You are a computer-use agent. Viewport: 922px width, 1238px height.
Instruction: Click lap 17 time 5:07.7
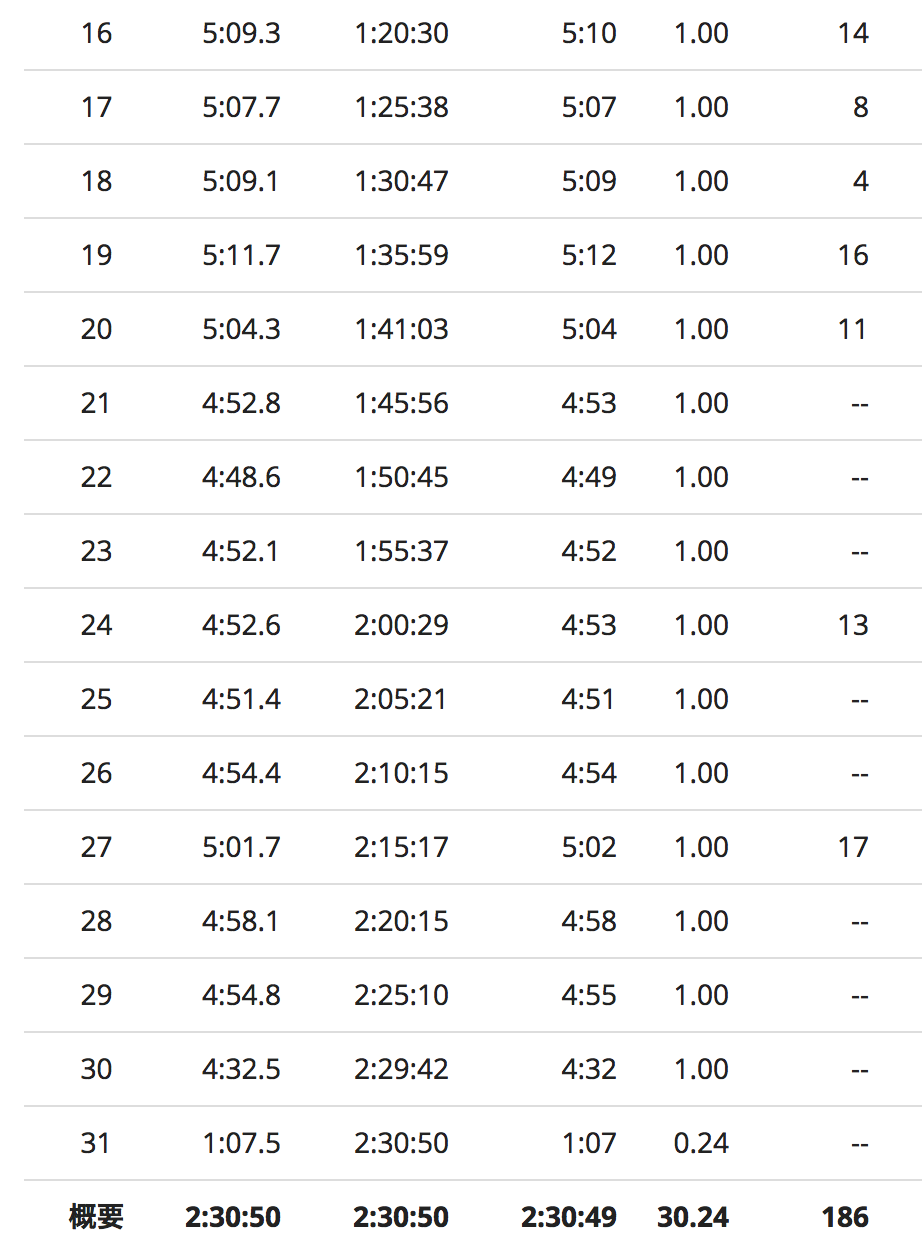click(x=241, y=107)
